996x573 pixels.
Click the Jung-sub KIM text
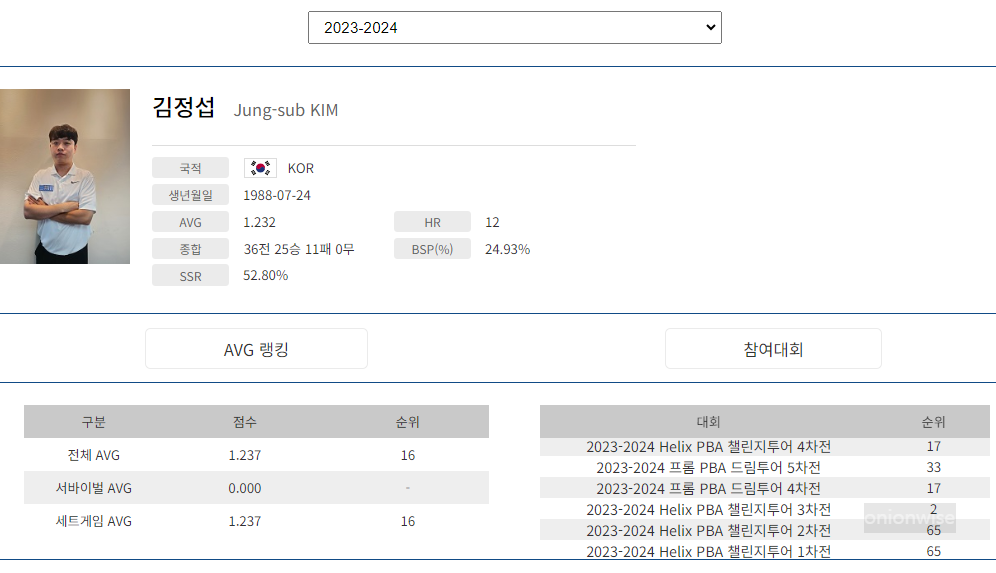tap(286, 110)
